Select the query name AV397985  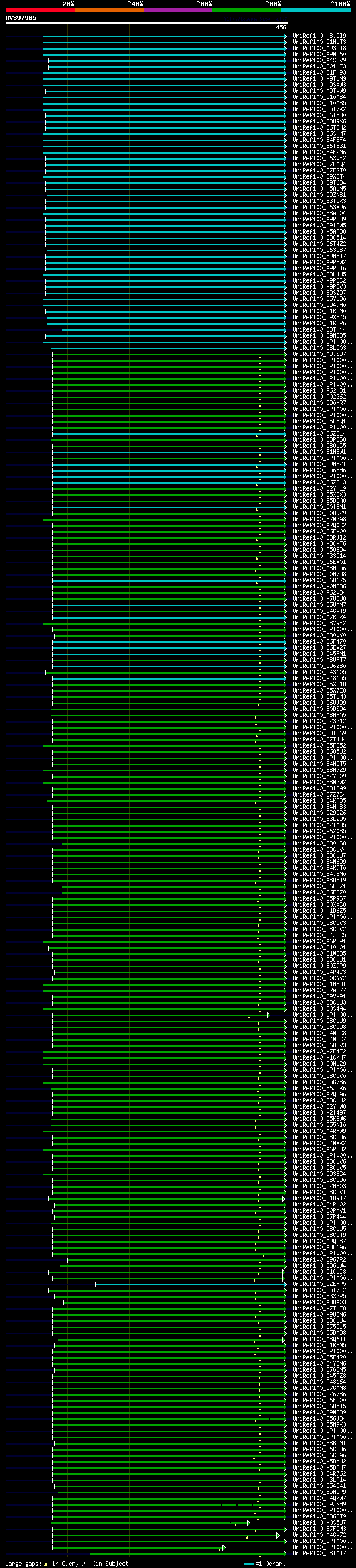[x=21, y=18]
